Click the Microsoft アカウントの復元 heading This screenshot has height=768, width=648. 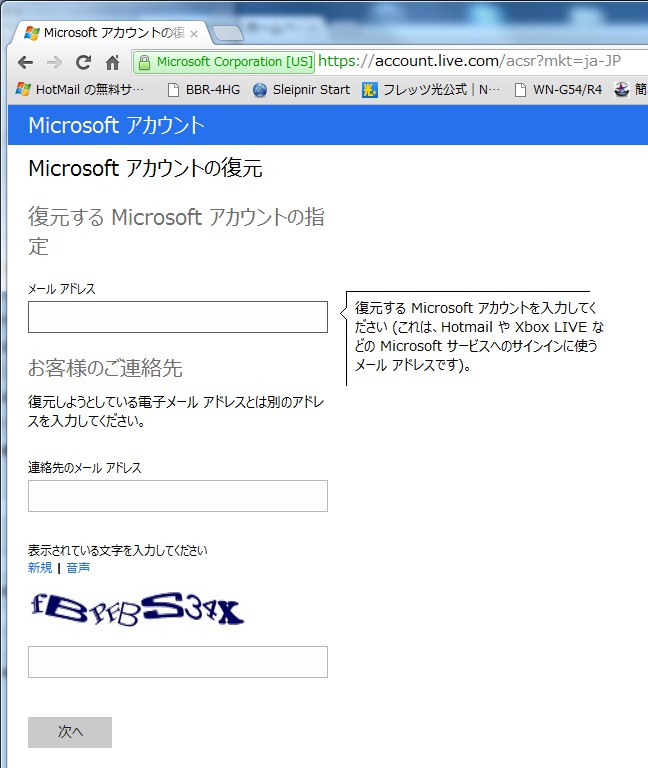click(145, 168)
